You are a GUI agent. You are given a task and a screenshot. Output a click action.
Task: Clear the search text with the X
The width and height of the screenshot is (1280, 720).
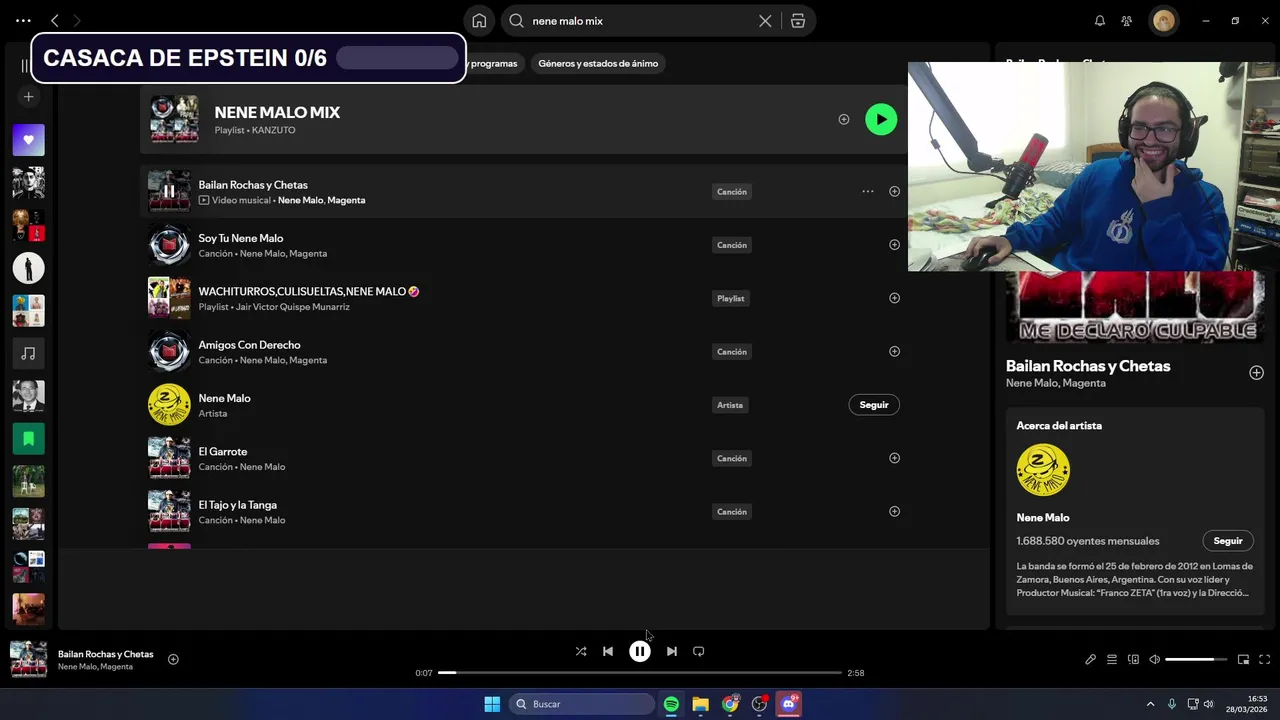(765, 21)
